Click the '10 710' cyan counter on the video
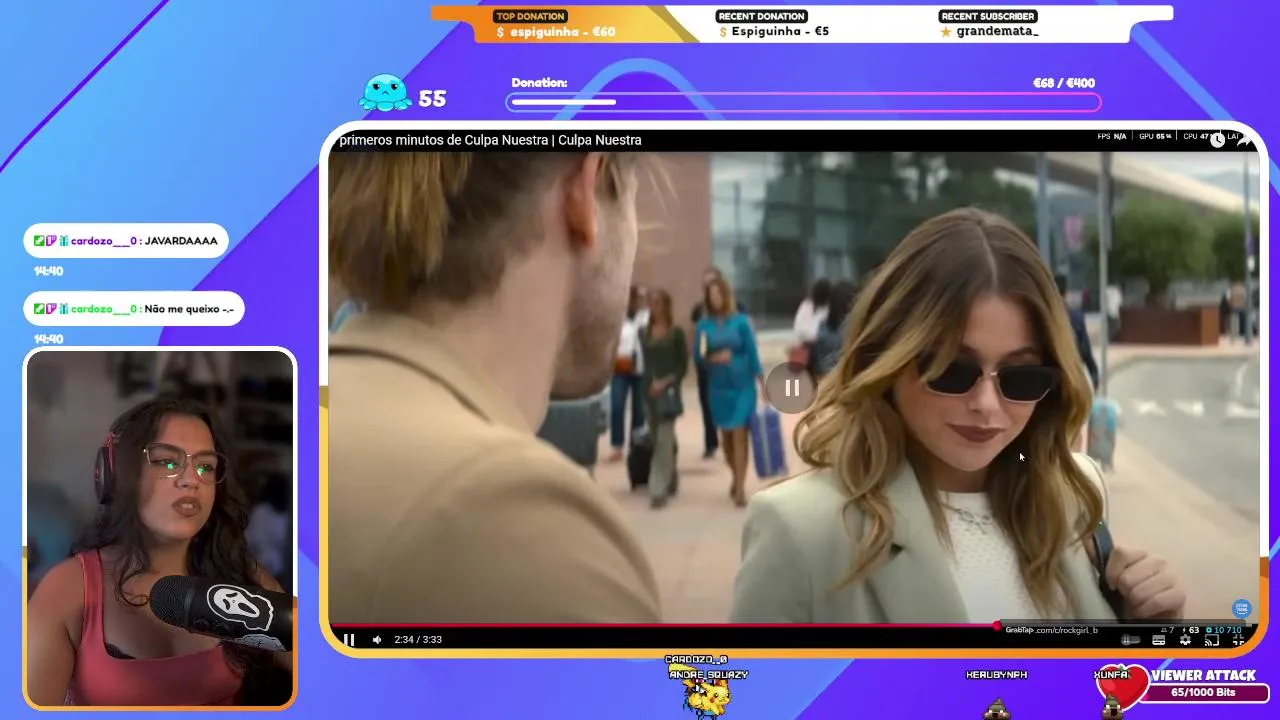 click(x=1224, y=630)
